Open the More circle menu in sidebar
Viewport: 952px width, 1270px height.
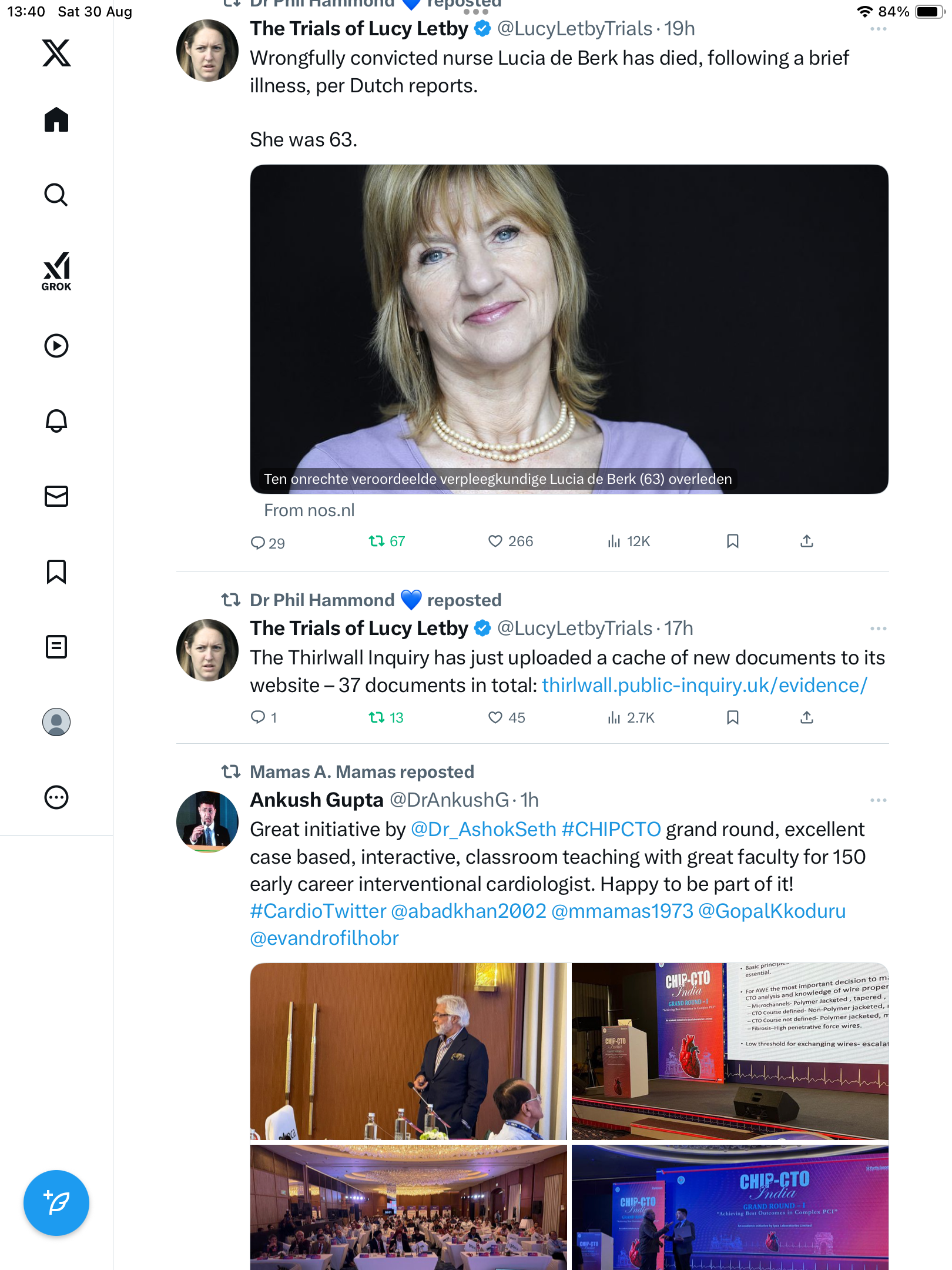click(x=56, y=797)
